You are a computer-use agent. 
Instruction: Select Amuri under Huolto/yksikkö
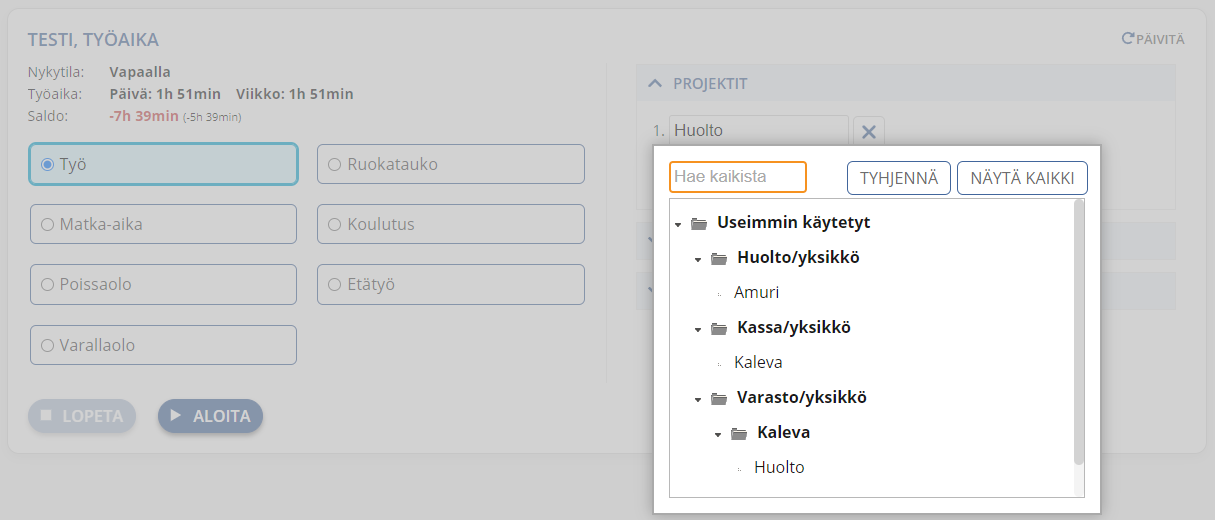pyautogui.click(x=756, y=293)
